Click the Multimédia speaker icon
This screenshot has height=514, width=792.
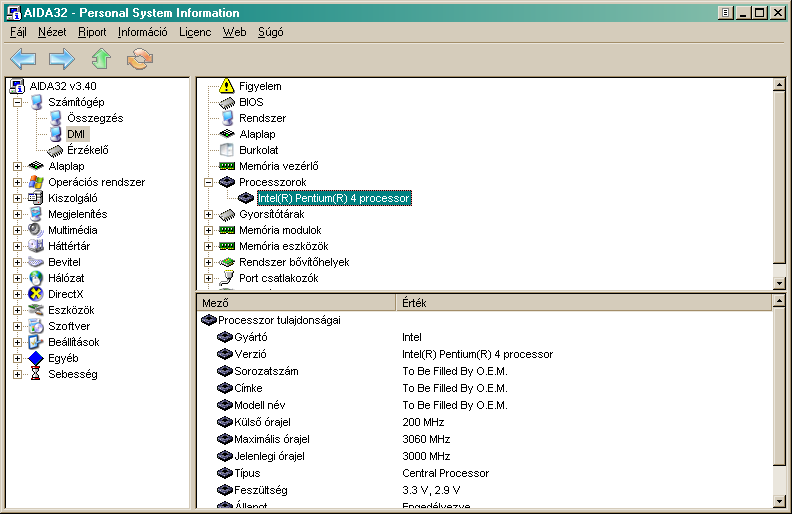pos(36,230)
